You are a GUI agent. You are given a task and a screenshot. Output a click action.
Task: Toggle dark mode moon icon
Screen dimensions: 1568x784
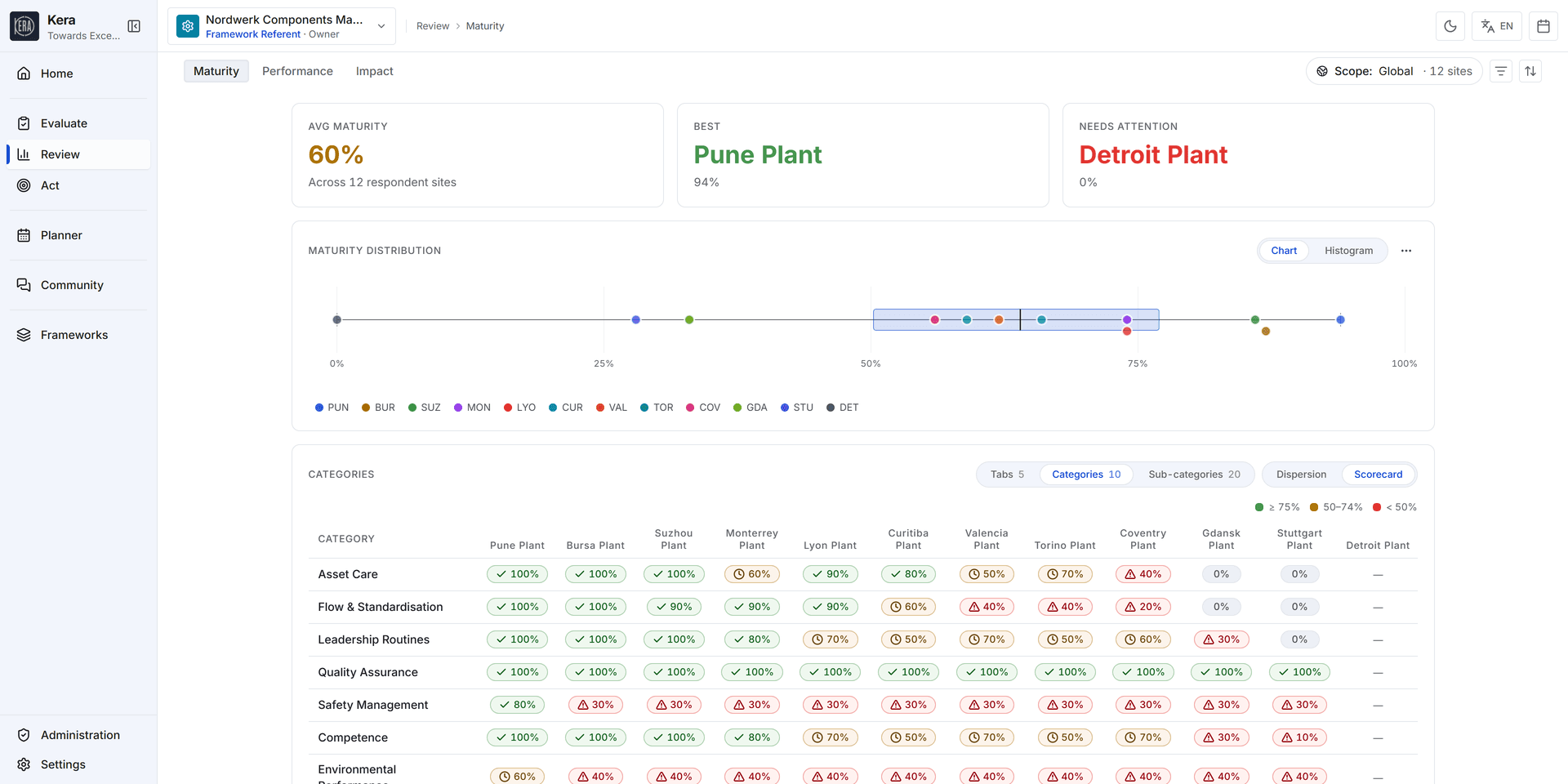tap(1450, 26)
